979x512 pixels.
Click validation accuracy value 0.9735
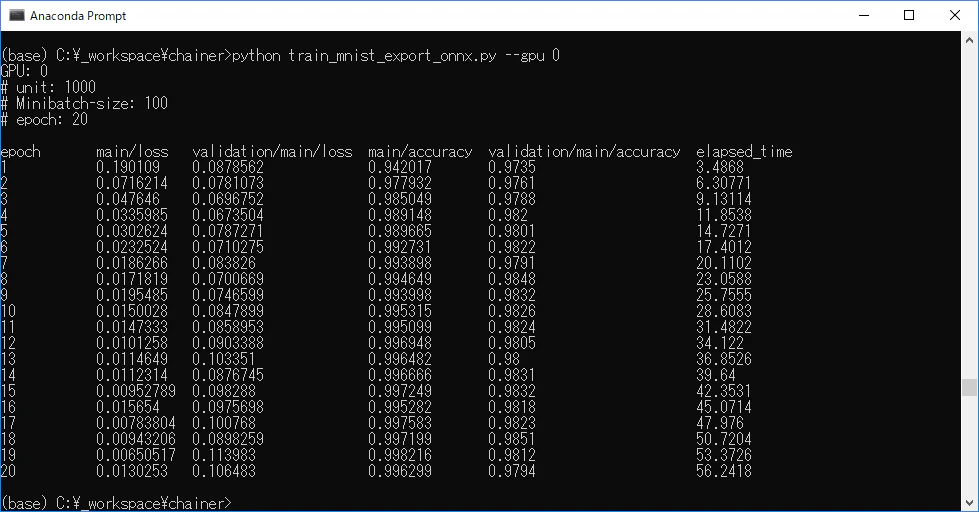(512, 167)
